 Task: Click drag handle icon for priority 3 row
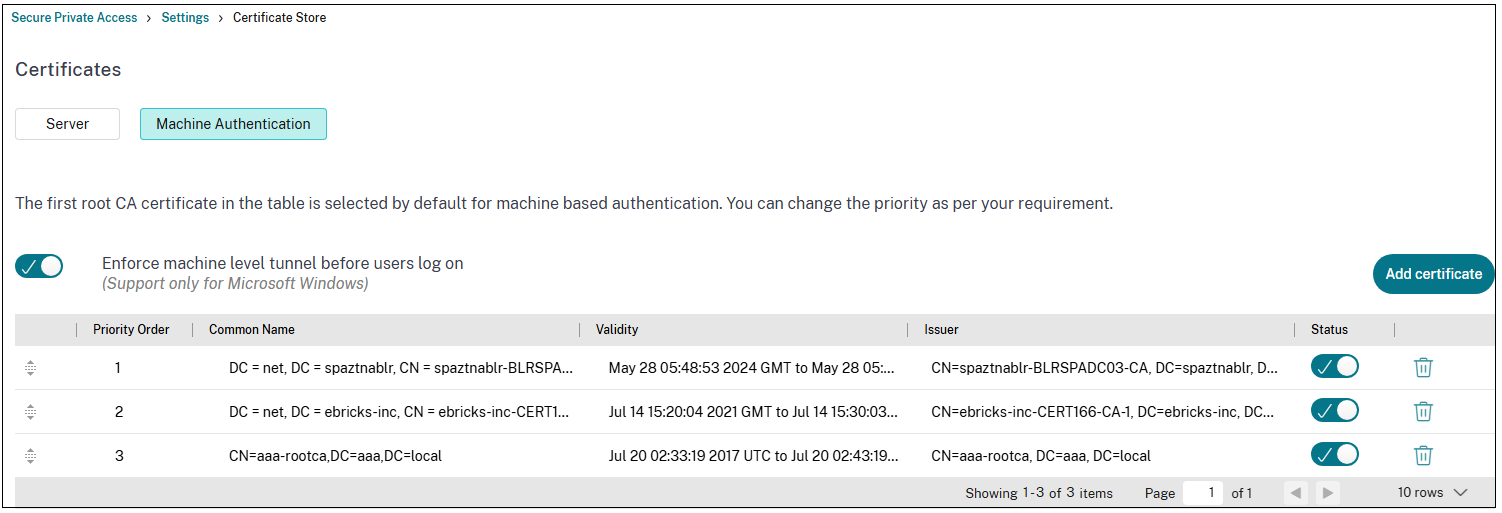[31, 455]
